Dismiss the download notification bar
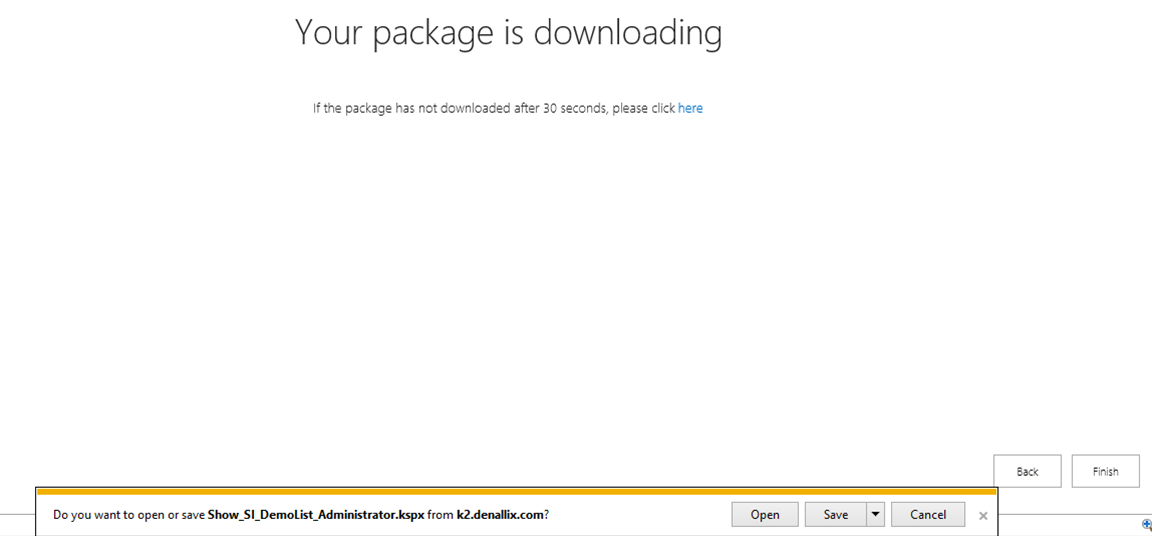Screen dimensions: 1152x536 [x=983, y=516]
